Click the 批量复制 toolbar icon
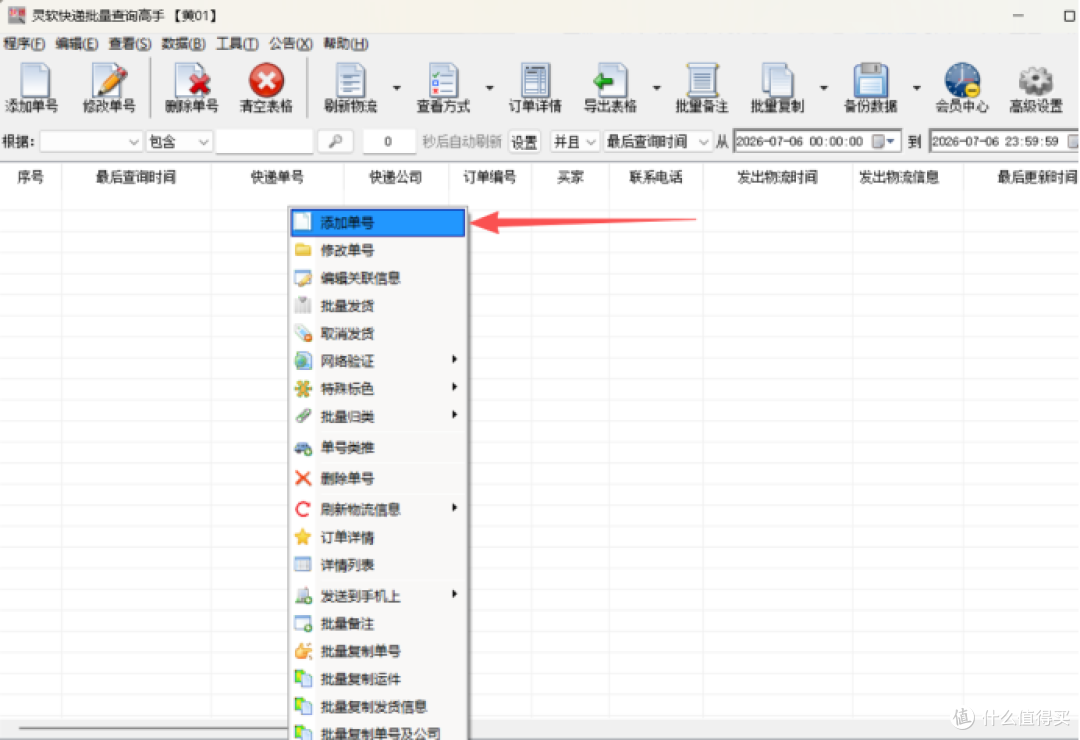This screenshot has height=740, width=1080. [x=777, y=88]
